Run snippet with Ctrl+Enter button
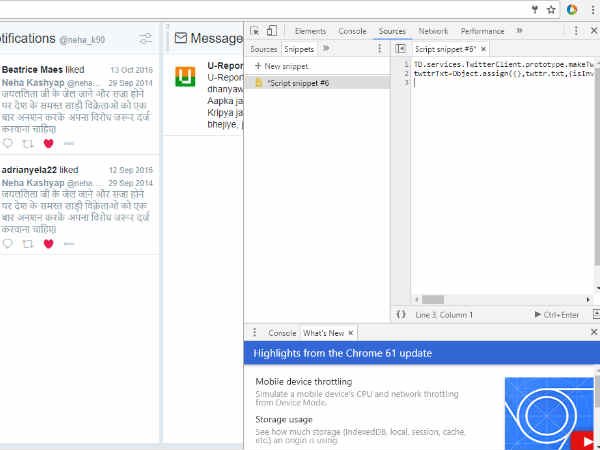 coord(556,315)
